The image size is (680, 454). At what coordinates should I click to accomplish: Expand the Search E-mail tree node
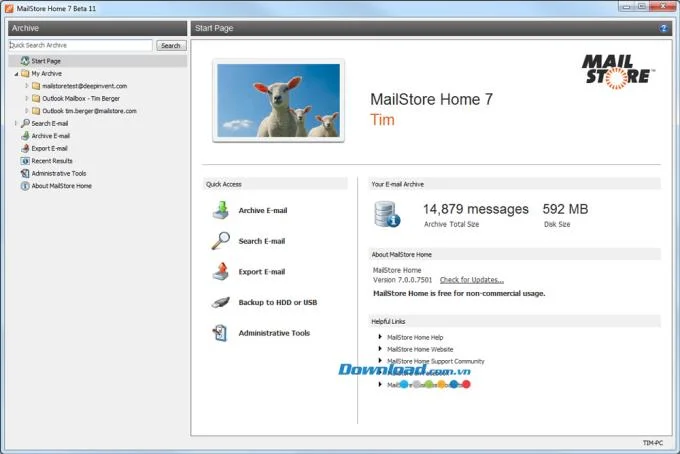tap(16, 124)
